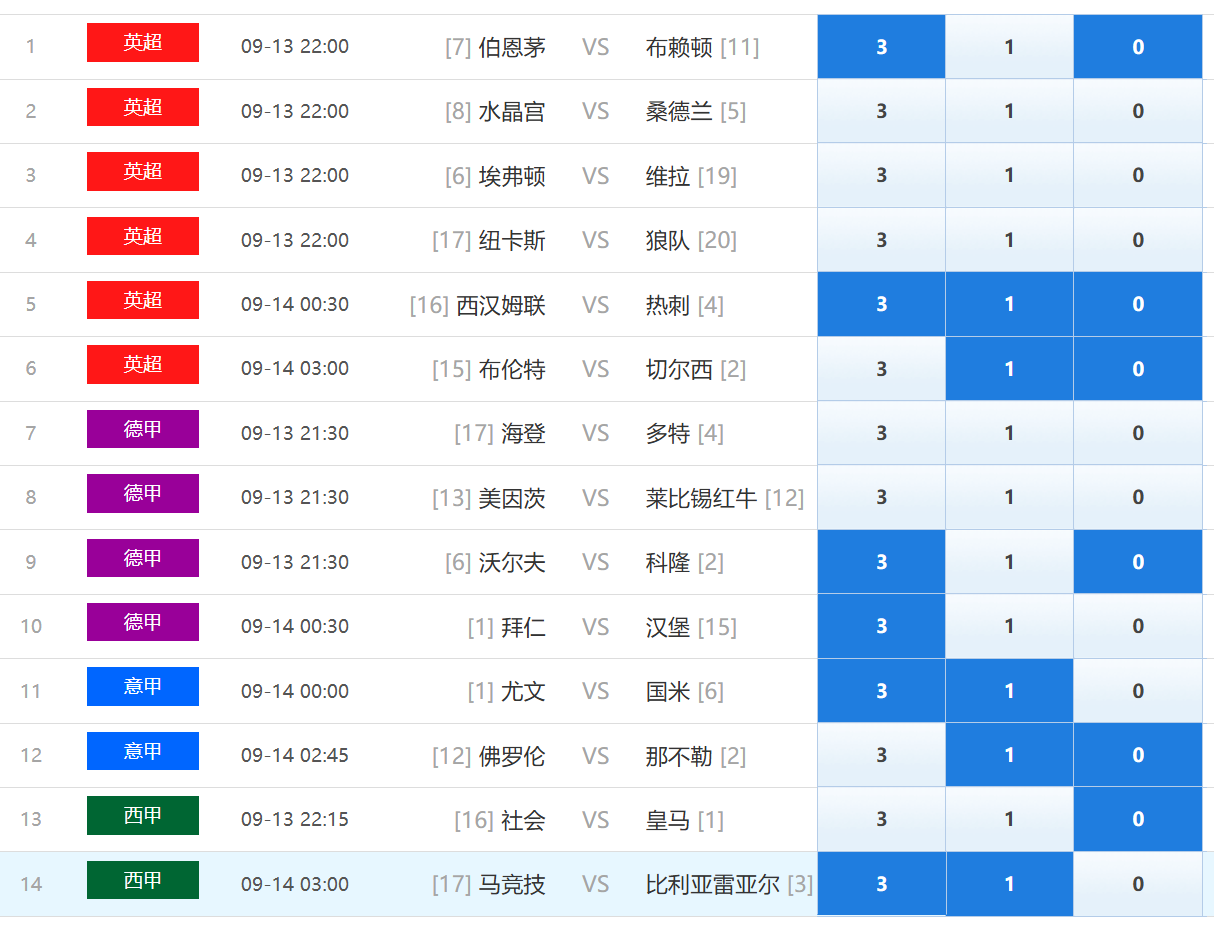
Task: Pick option 3 for 纽卡斯 vs 狼队
Action: [x=881, y=240]
